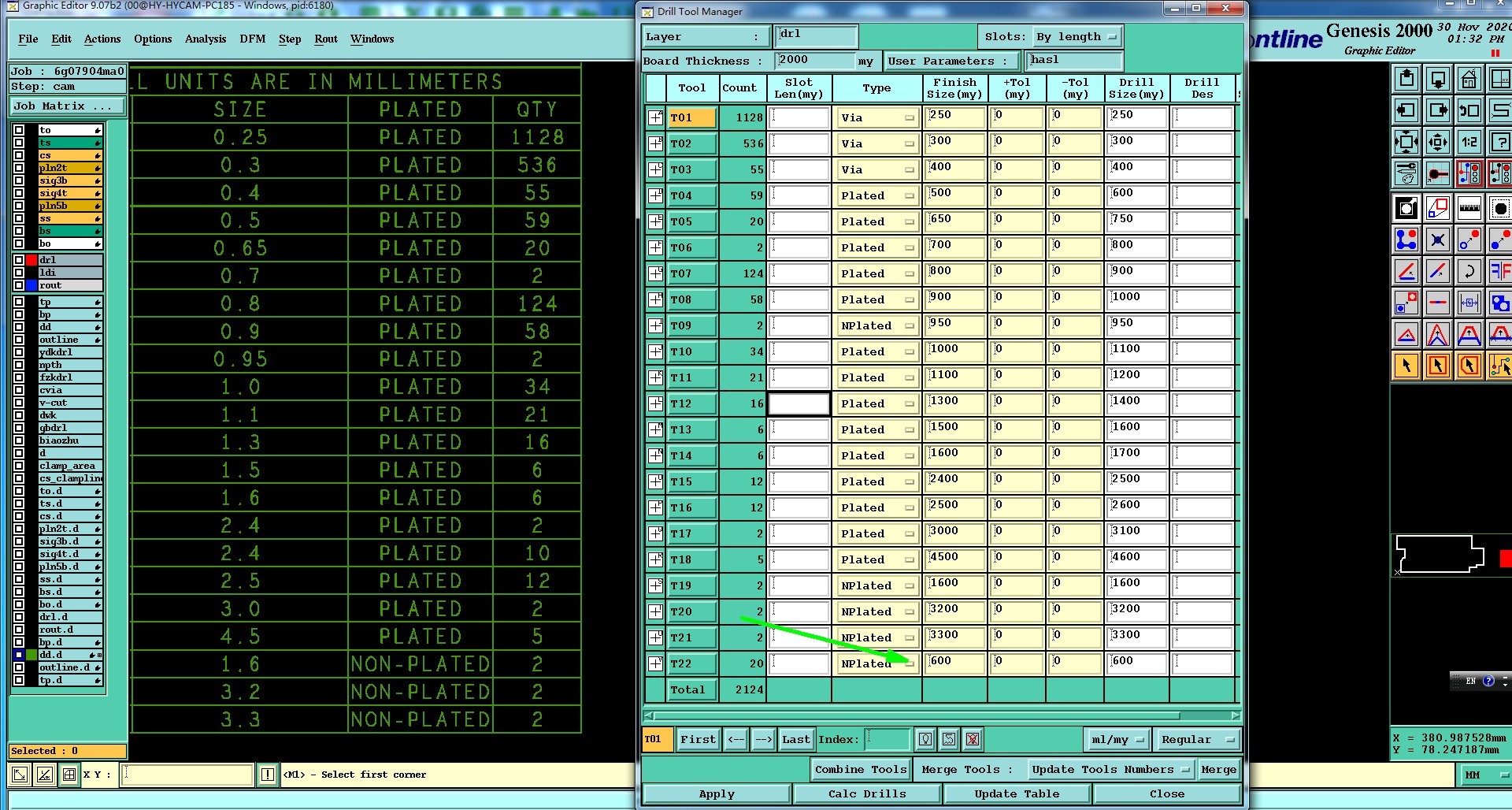Toggle checkbox for the v-cut layer
Viewport: 1512px width, 810px height.
click(x=19, y=403)
